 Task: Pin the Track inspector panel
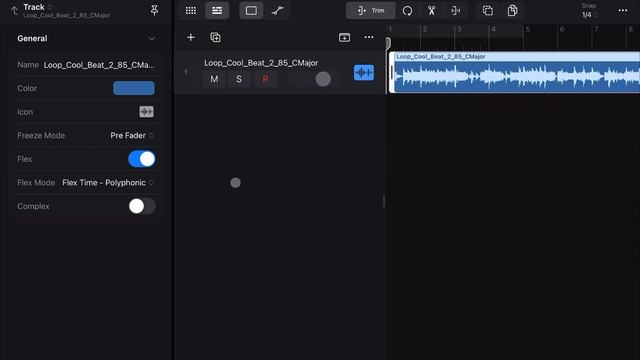[x=154, y=11]
